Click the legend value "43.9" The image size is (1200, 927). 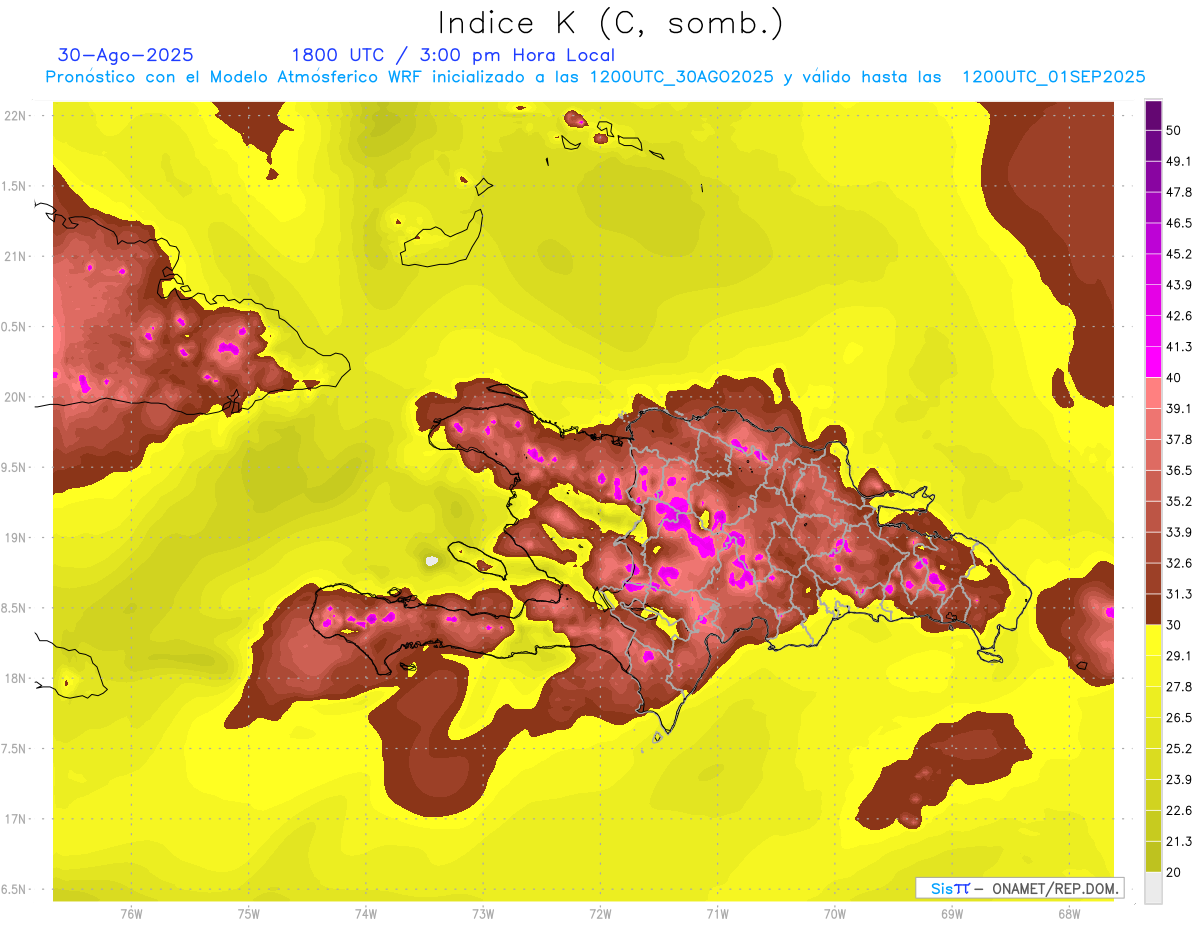(x=1179, y=285)
